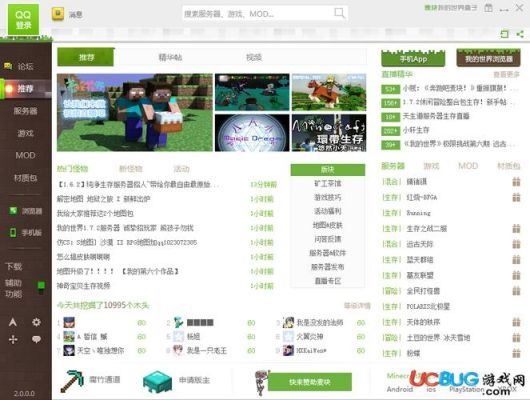Open settings gear icon in sidebar
Viewport: 530px width, 400px height.
[36, 322]
